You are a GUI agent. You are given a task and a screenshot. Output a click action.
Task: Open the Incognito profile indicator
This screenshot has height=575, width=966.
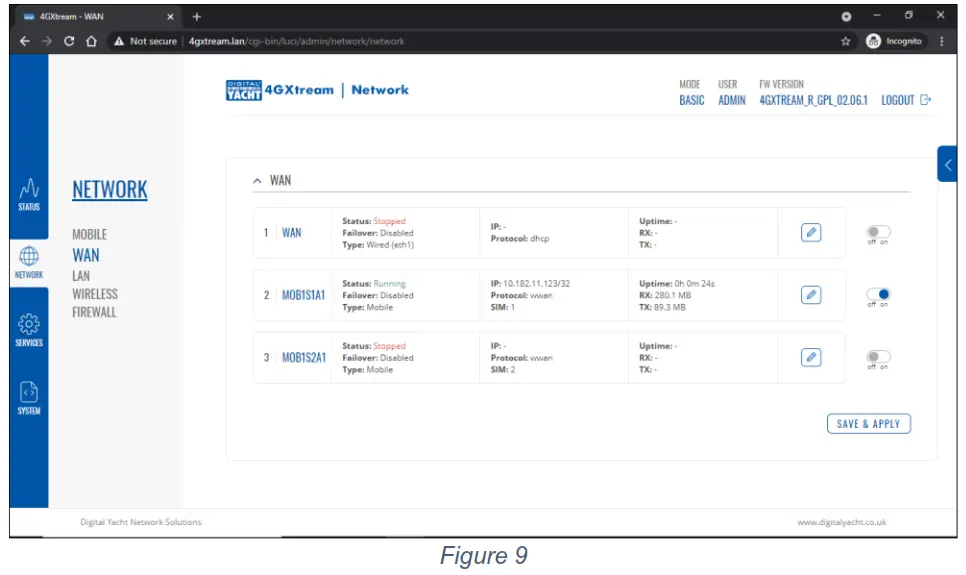[894, 41]
